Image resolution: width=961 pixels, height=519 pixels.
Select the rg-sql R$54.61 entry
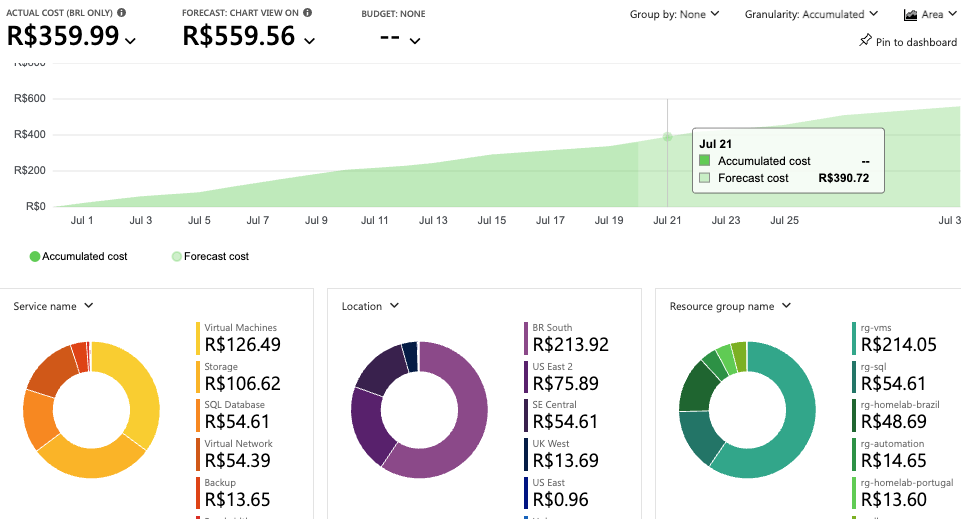(889, 377)
